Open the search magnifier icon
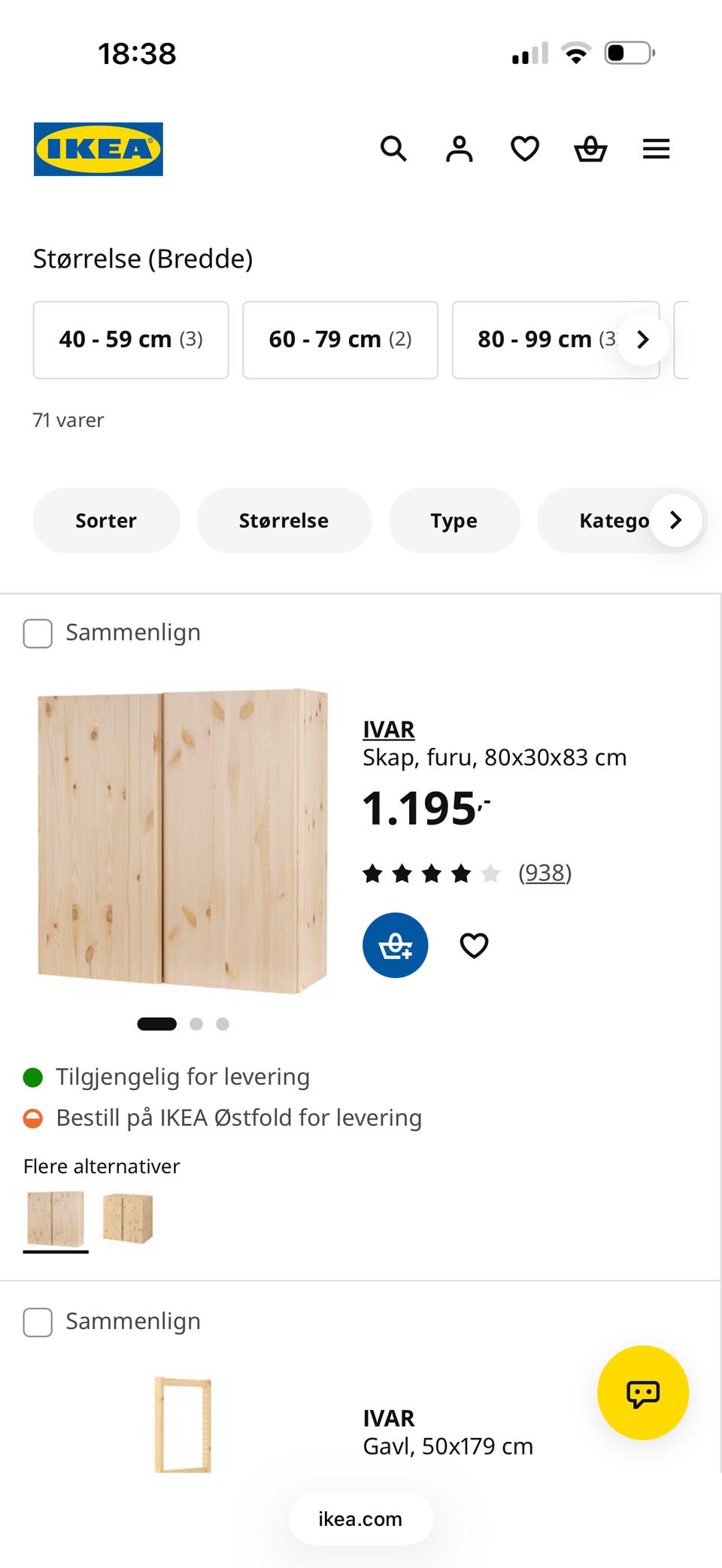The width and height of the screenshot is (722, 1568). point(393,149)
